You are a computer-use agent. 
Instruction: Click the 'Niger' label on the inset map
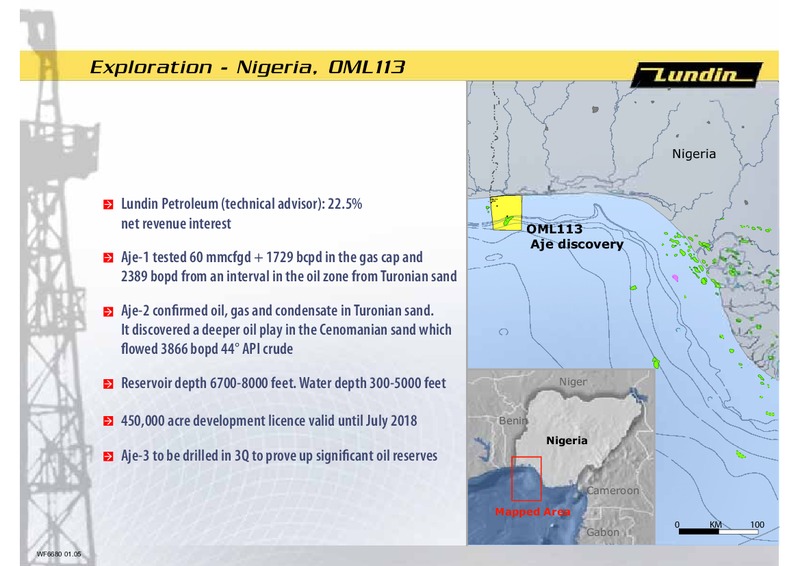tap(573, 382)
